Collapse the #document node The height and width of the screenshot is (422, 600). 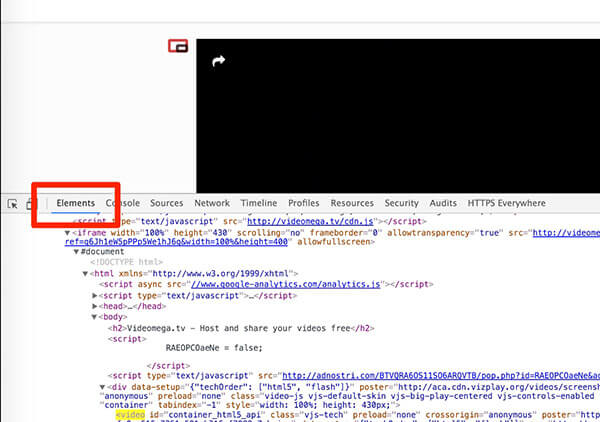point(76,252)
